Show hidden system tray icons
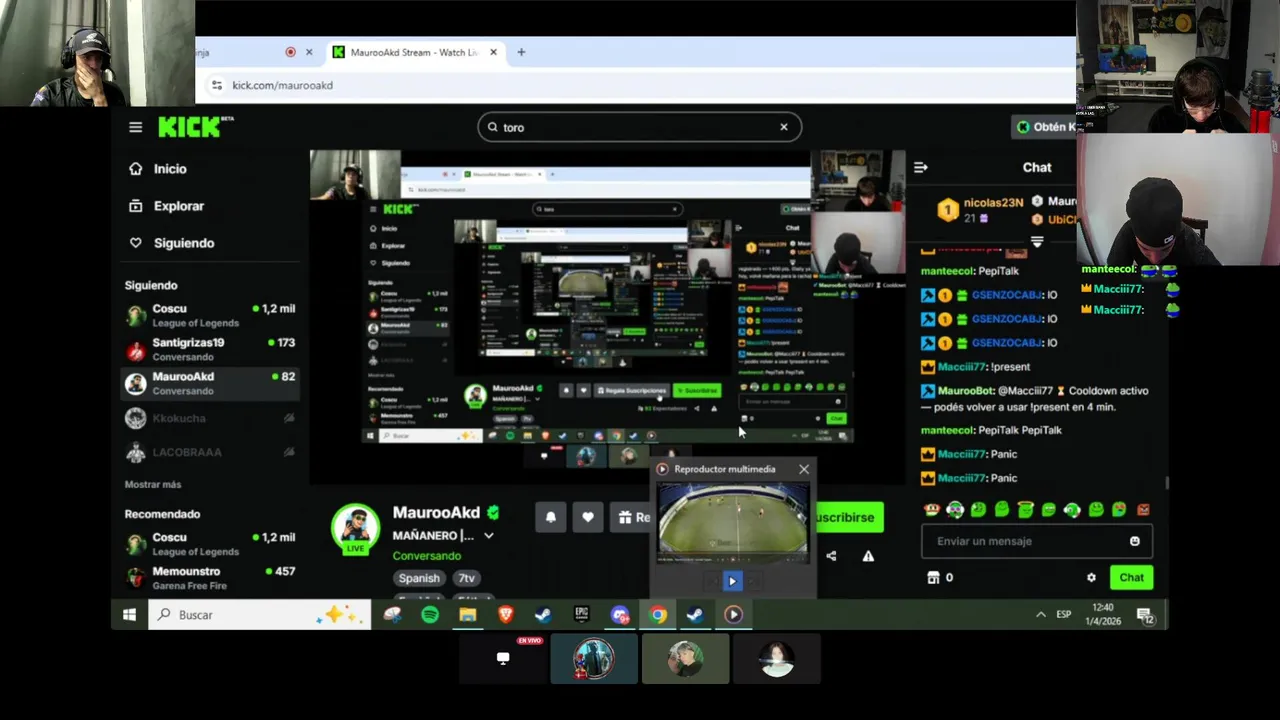 coord(1040,615)
